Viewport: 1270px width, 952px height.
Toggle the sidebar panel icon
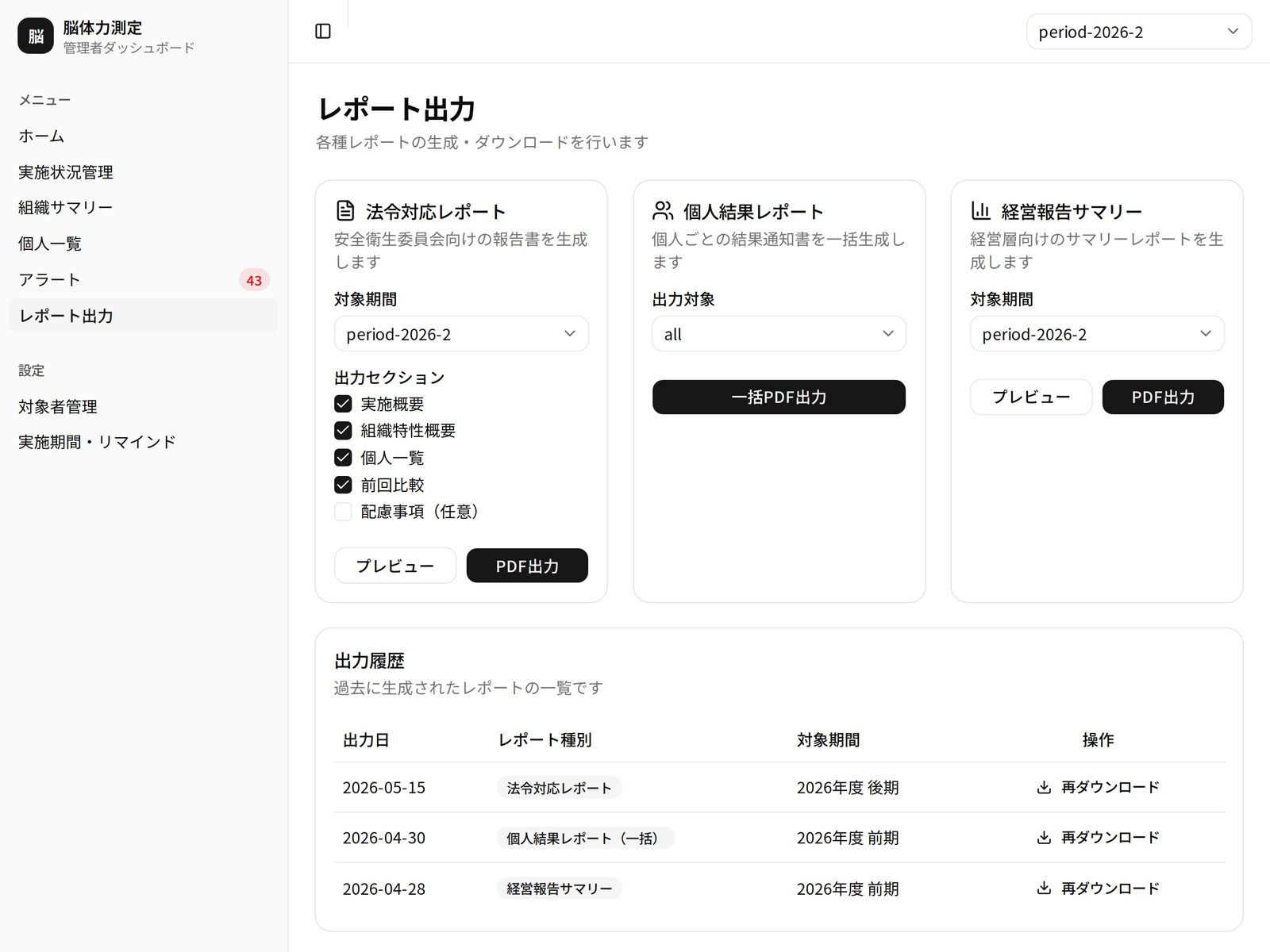pyautogui.click(x=323, y=31)
